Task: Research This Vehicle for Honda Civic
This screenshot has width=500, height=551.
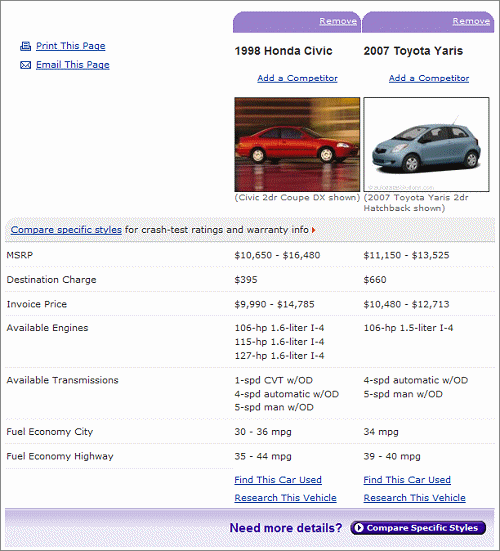Action: point(285,498)
